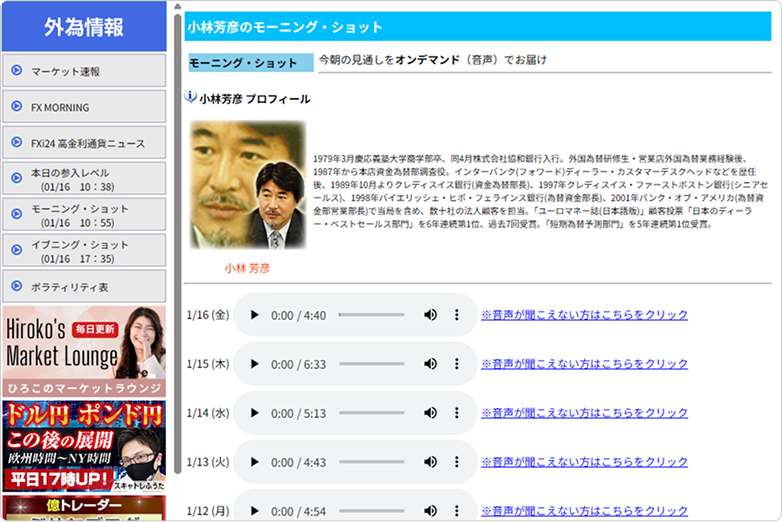
Task: Play the 1/15 (木) audio recording
Action: [x=254, y=364]
